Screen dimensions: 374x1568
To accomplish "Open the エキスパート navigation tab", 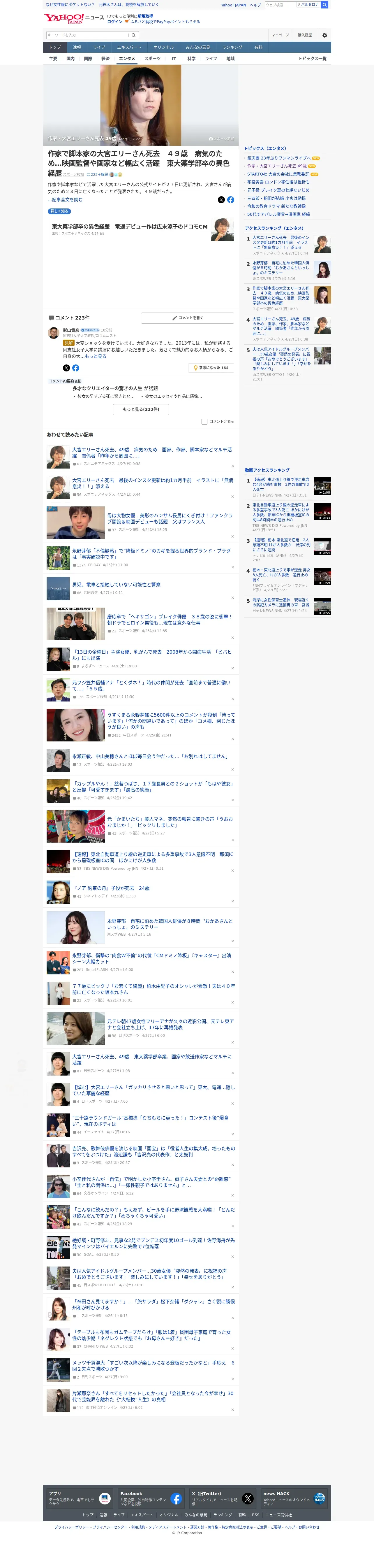I will 129,47.
